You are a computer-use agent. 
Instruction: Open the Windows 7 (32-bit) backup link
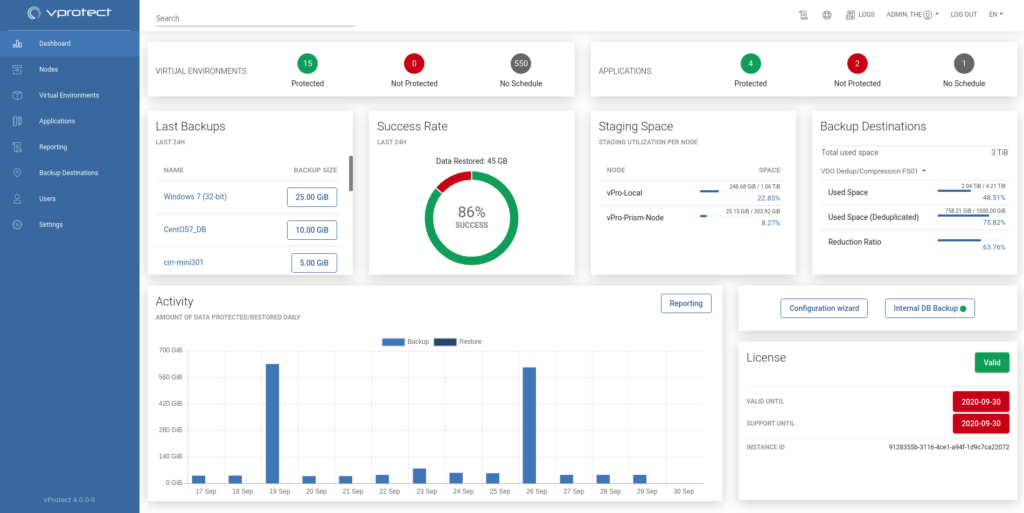pyautogui.click(x=195, y=197)
